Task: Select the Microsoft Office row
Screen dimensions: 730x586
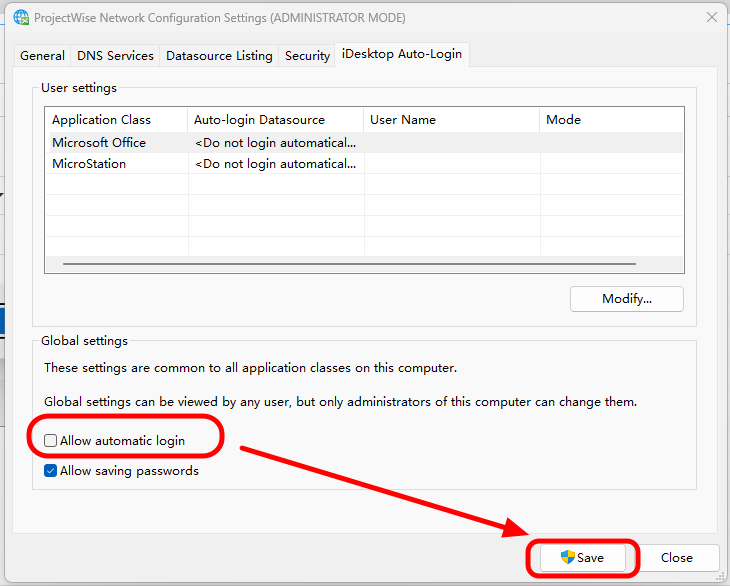Action: (366, 143)
